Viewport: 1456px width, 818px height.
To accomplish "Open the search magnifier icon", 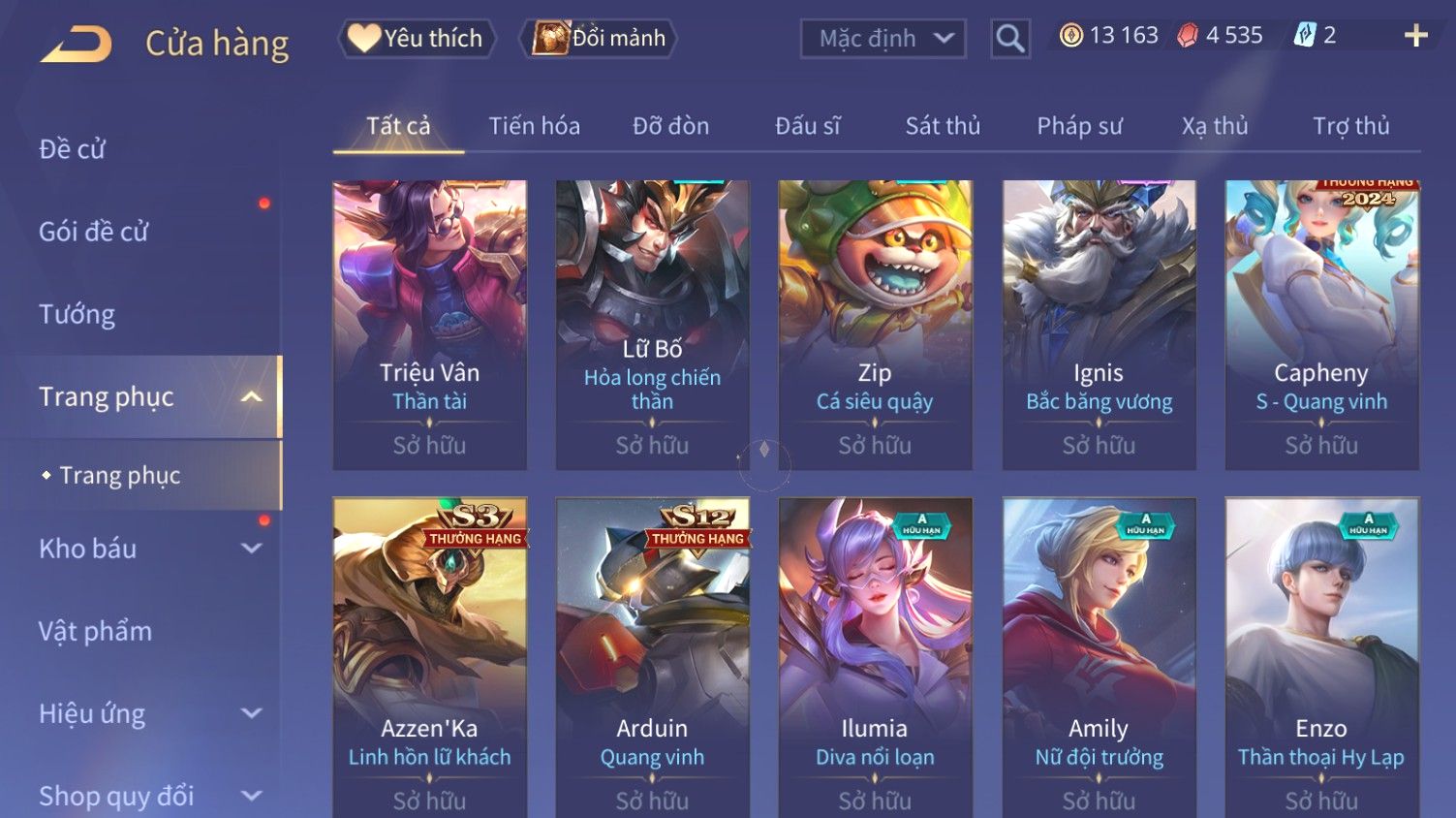I will point(1009,39).
